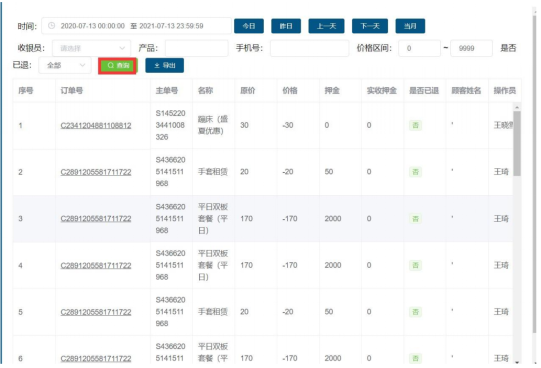Click the 手套租赁 name cell in row 2
541x368 pixels.
(213, 172)
